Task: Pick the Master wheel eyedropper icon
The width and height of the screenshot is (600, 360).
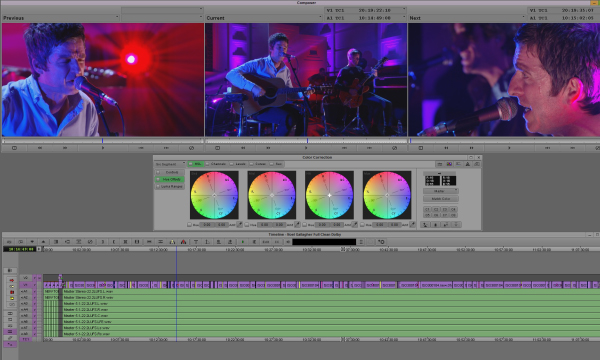Action: tap(412, 225)
